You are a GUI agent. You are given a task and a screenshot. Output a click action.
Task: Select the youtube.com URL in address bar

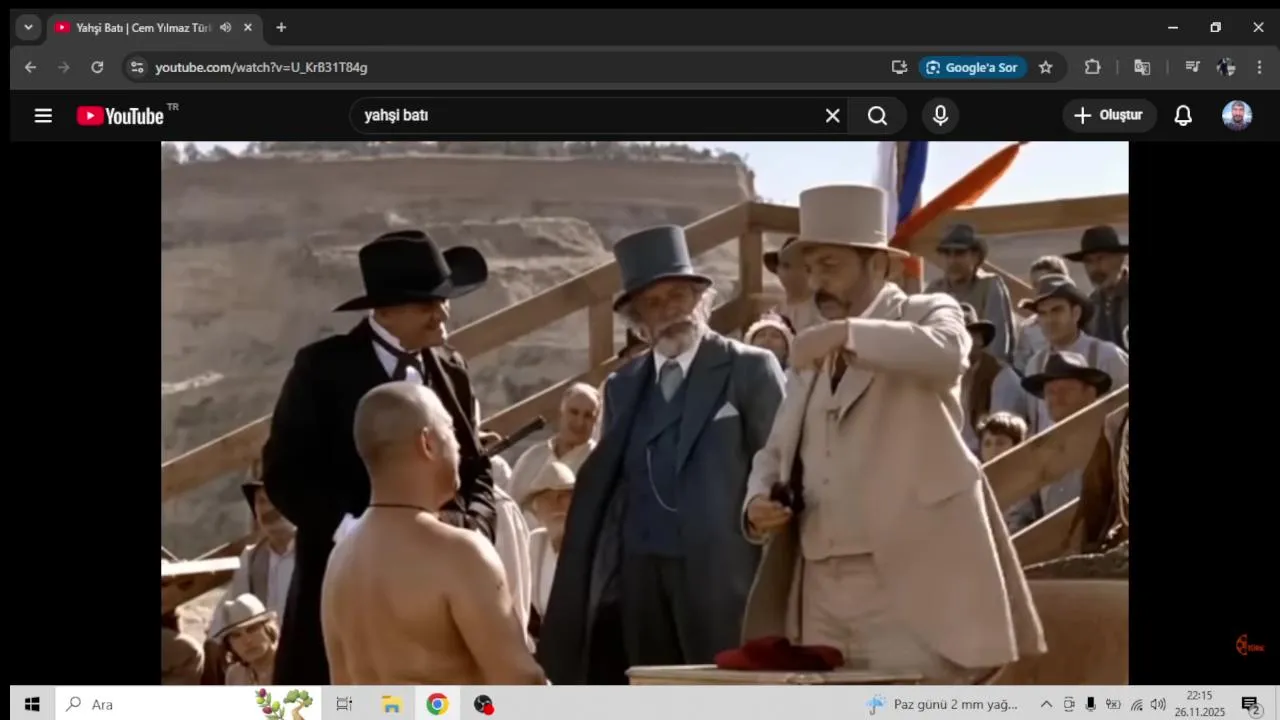pyautogui.click(x=262, y=67)
